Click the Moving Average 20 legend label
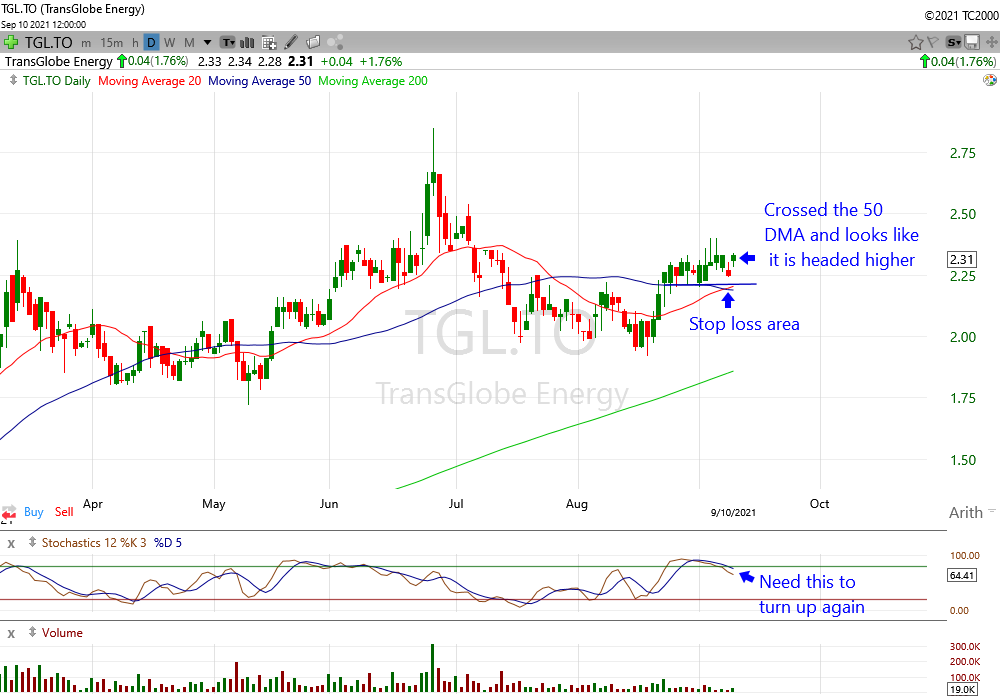Image resolution: width=1000 pixels, height=700 pixels. [149, 81]
